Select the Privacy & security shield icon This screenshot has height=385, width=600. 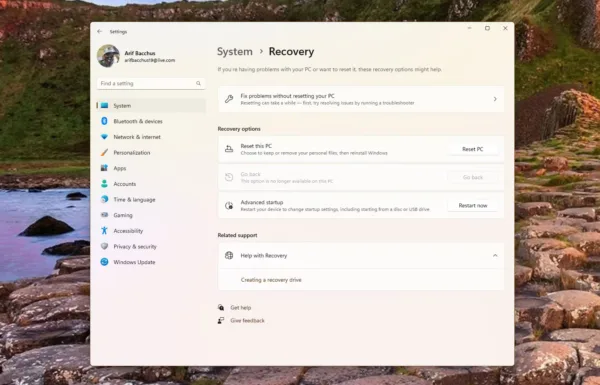pos(104,246)
